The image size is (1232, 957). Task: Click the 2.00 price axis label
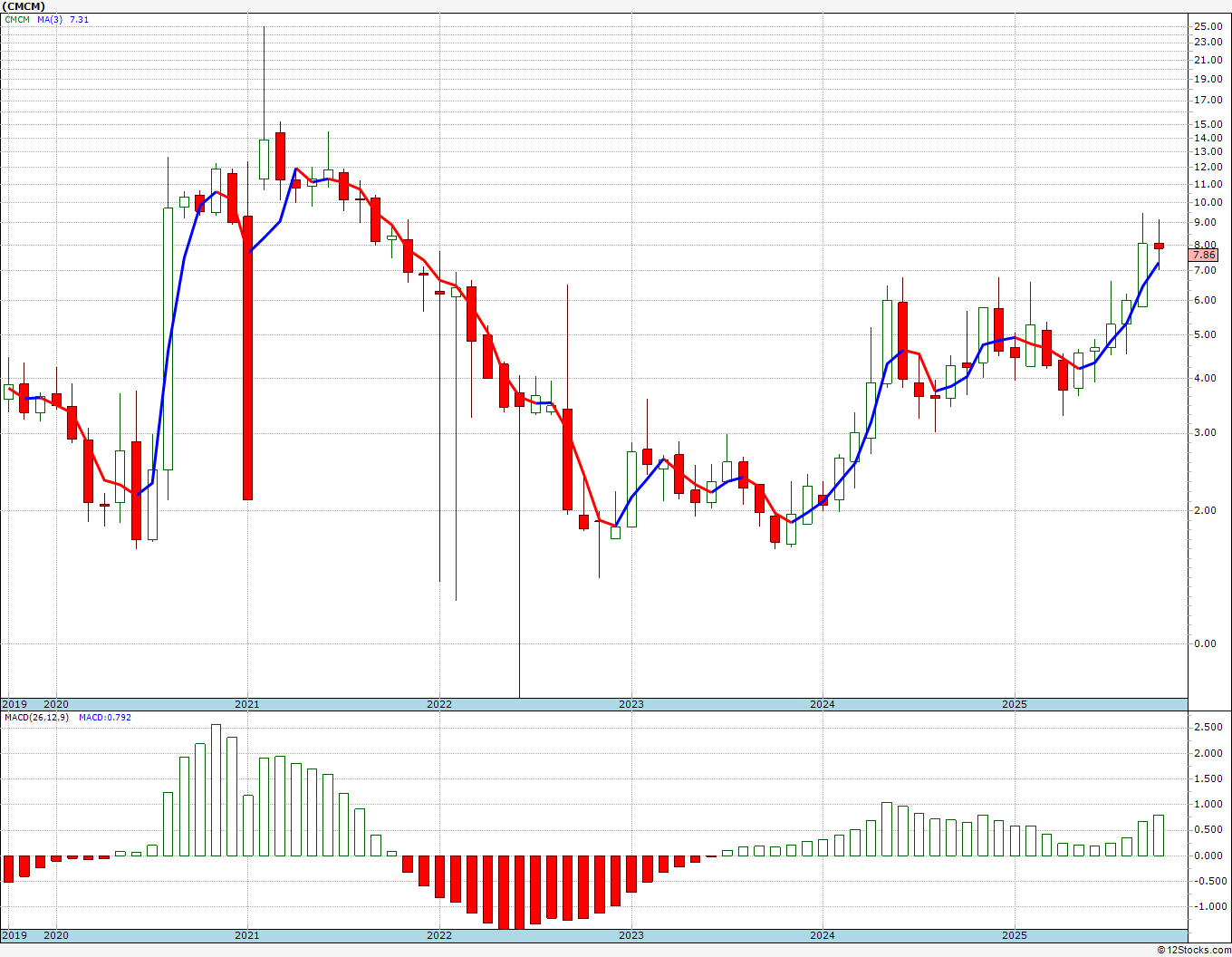[1205, 510]
